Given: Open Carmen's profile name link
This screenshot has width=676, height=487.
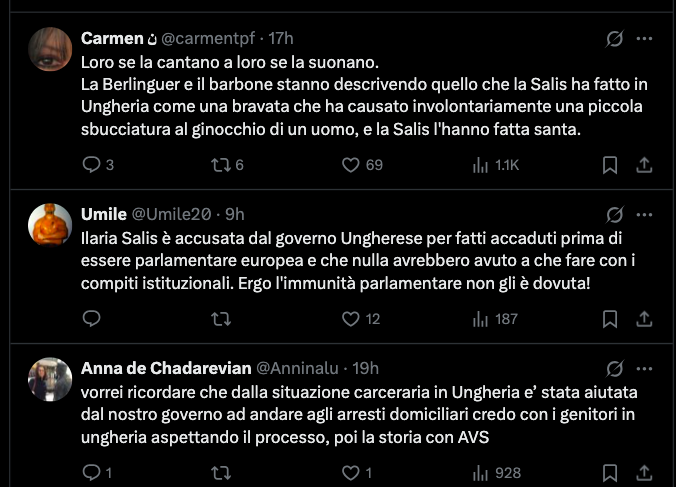Looking at the screenshot, I should point(112,39).
